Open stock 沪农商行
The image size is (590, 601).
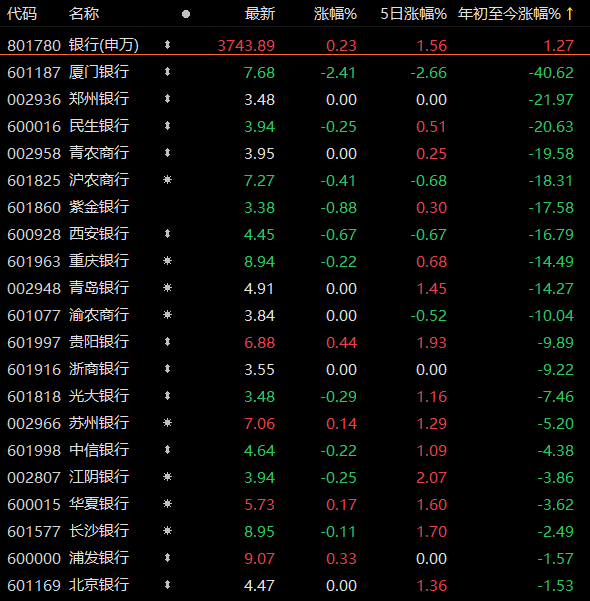[99, 180]
